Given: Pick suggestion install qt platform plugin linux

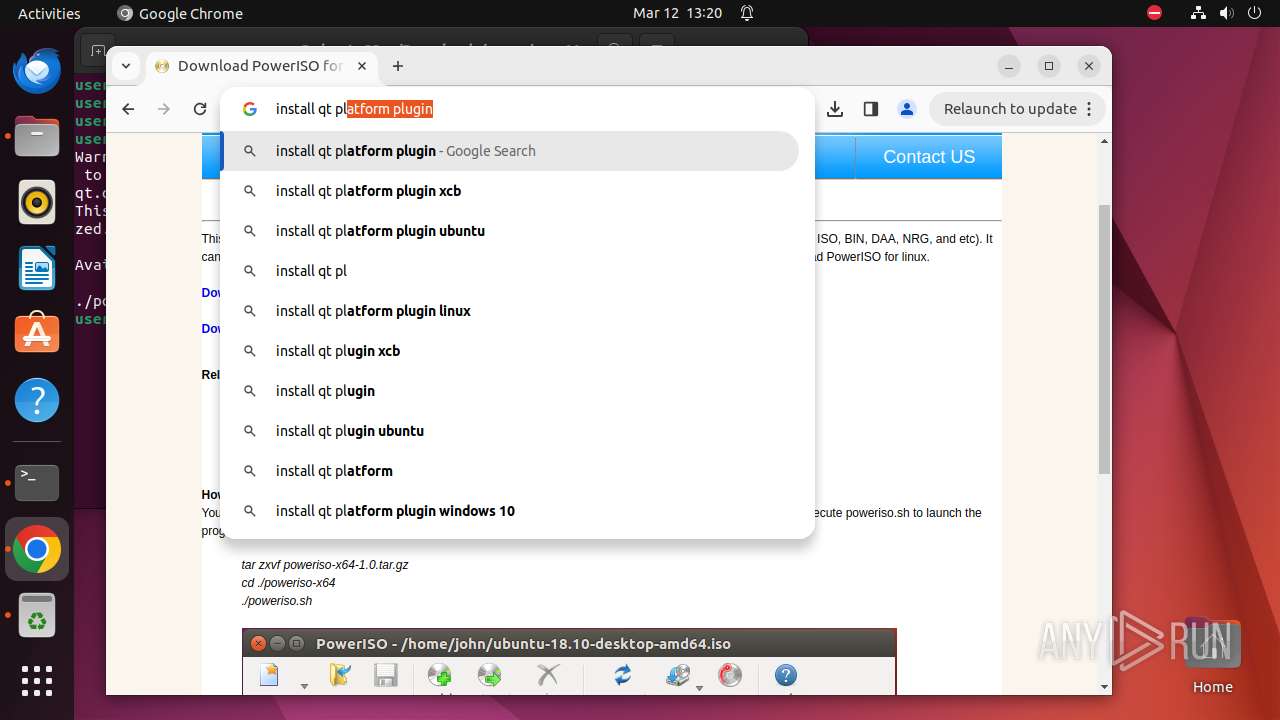Looking at the screenshot, I should point(509,311).
